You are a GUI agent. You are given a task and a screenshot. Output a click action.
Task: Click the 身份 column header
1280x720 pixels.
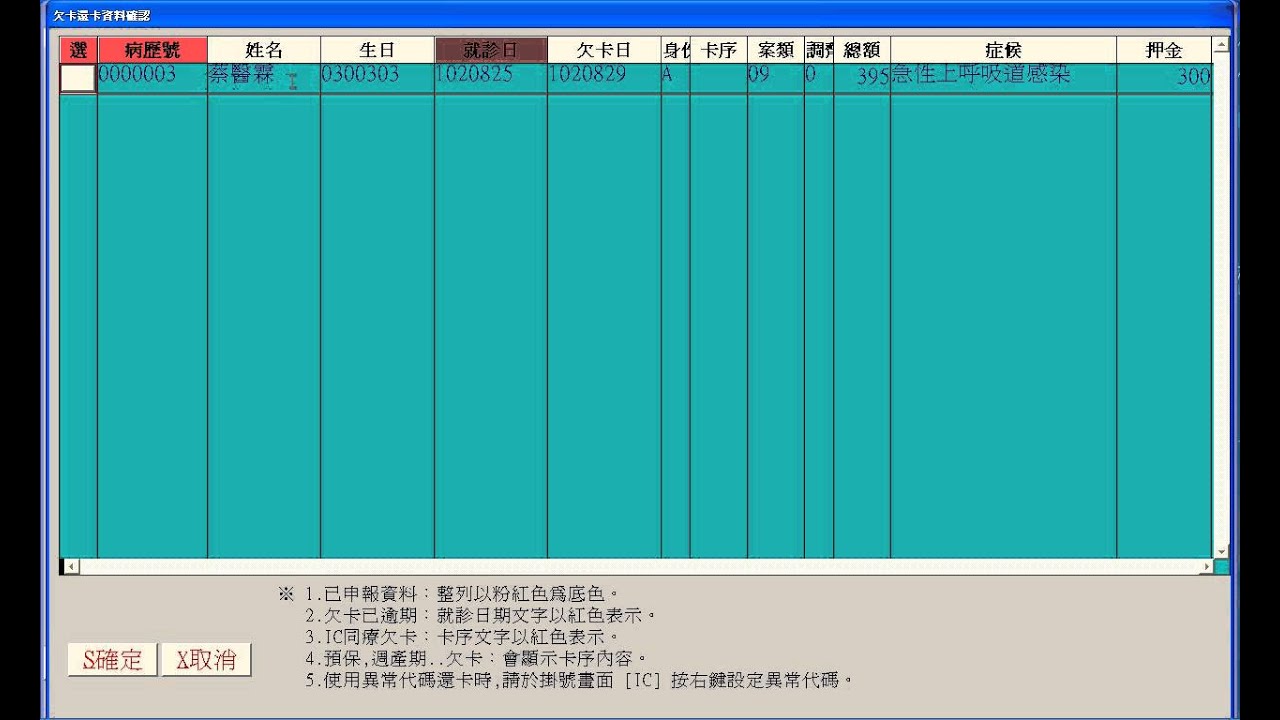tap(676, 50)
